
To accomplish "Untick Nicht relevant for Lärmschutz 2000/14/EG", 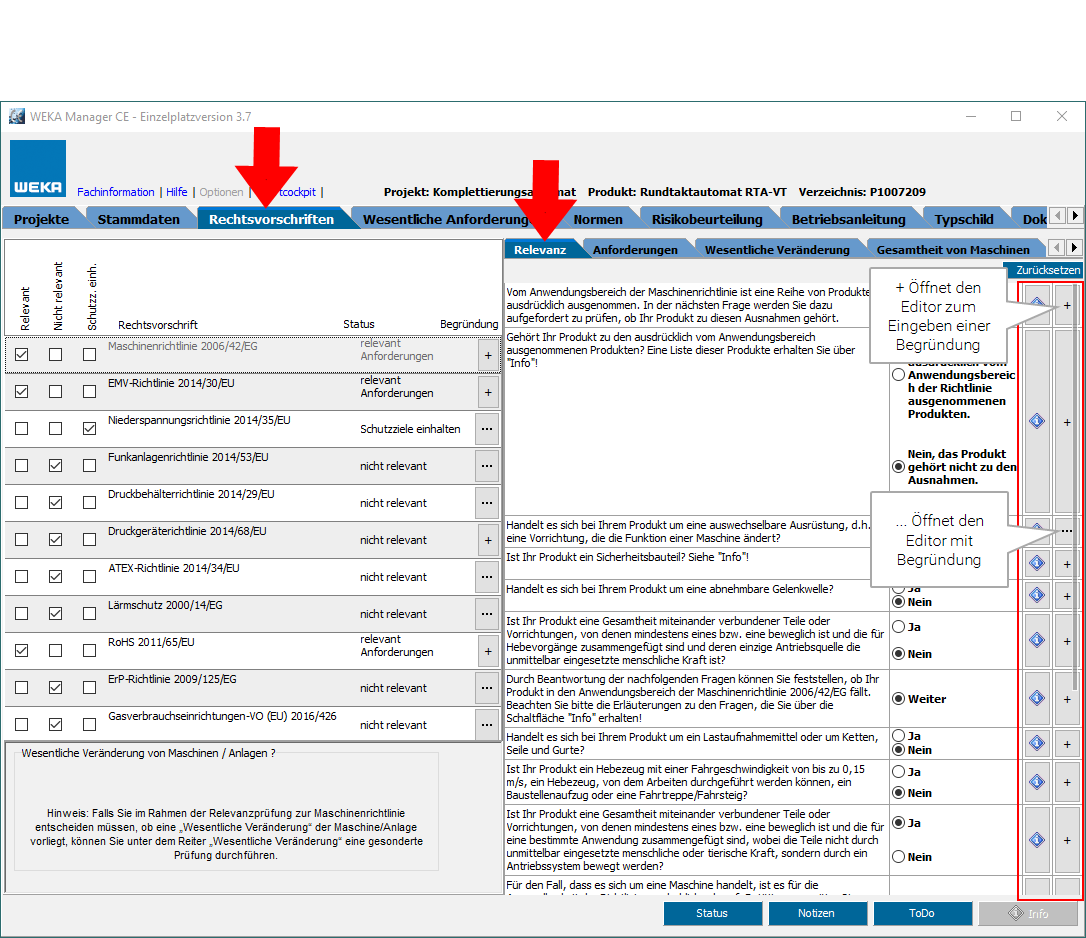I will 56,614.
